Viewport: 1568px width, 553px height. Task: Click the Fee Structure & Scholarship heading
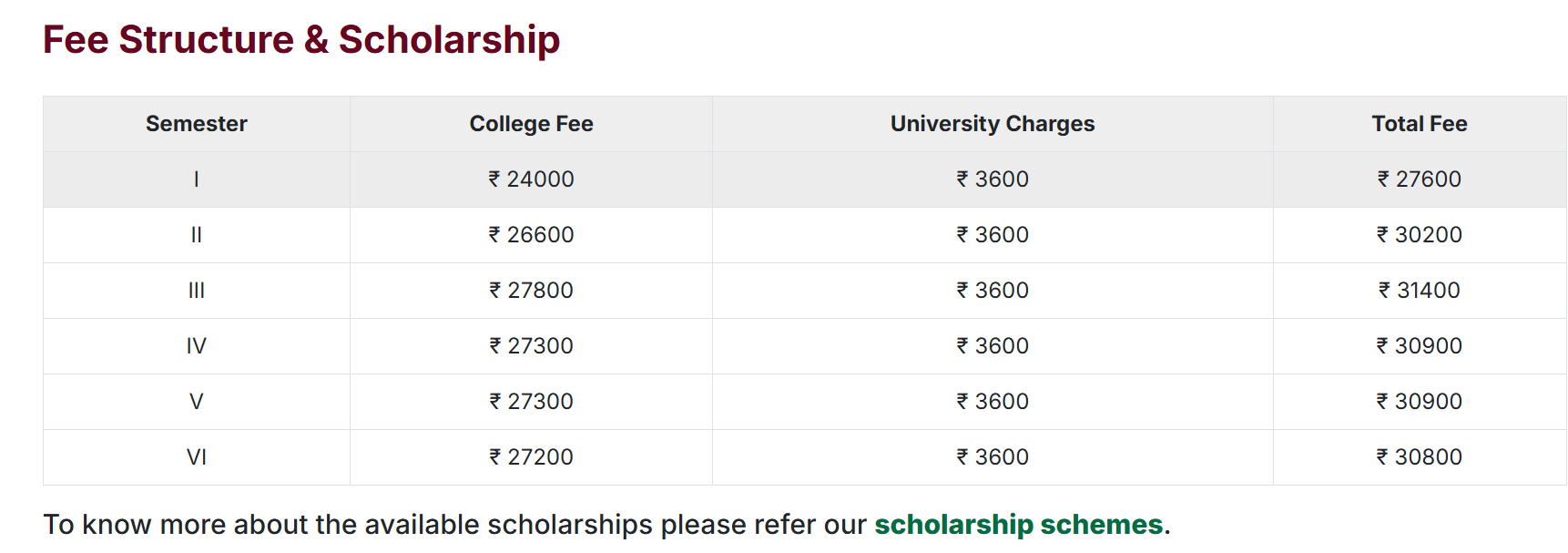[x=301, y=40]
